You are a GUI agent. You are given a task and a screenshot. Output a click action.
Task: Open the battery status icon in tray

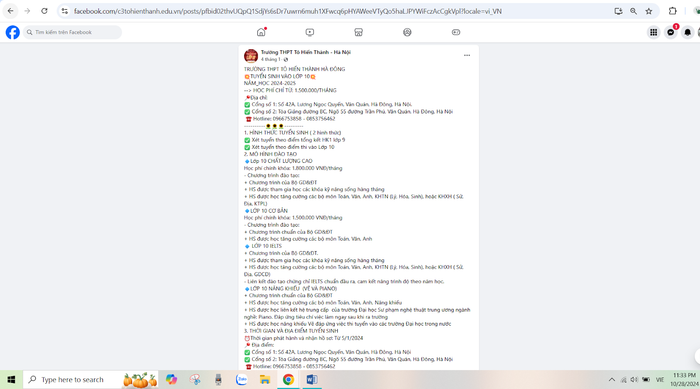click(x=646, y=380)
